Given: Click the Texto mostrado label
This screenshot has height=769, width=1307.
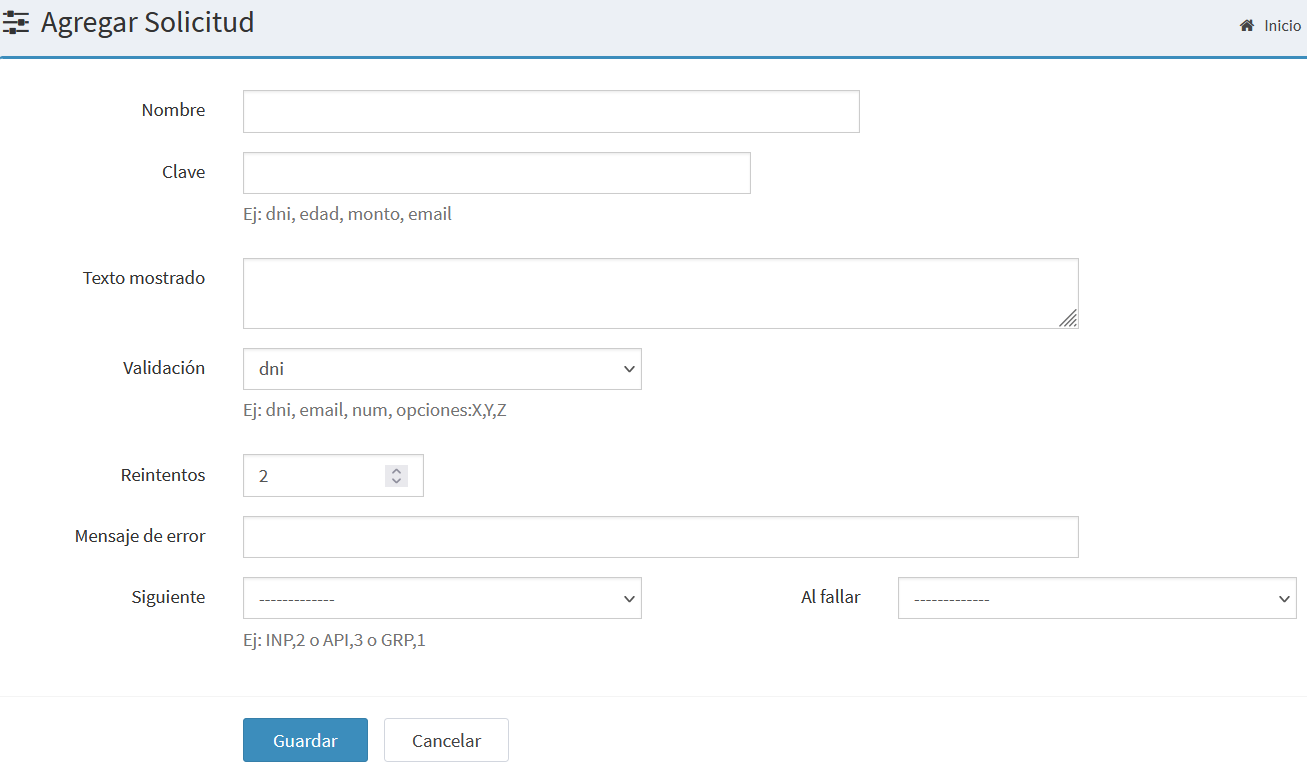Looking at the screenshot, I should coord(144,278).
